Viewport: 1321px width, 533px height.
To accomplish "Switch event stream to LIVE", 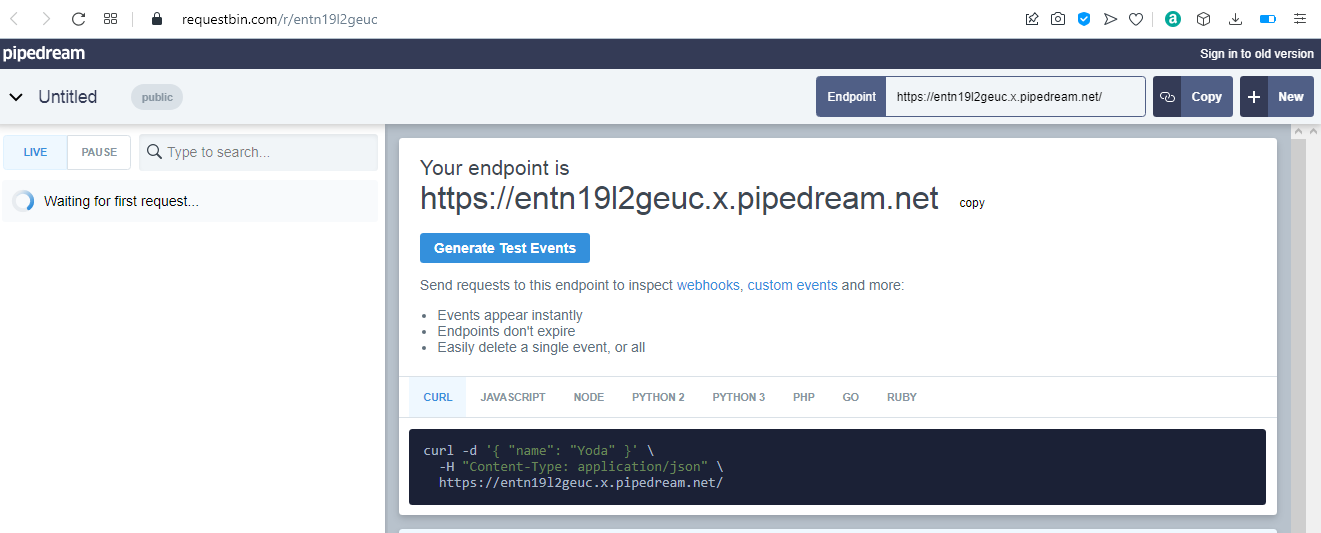I will tap(35, 152).
